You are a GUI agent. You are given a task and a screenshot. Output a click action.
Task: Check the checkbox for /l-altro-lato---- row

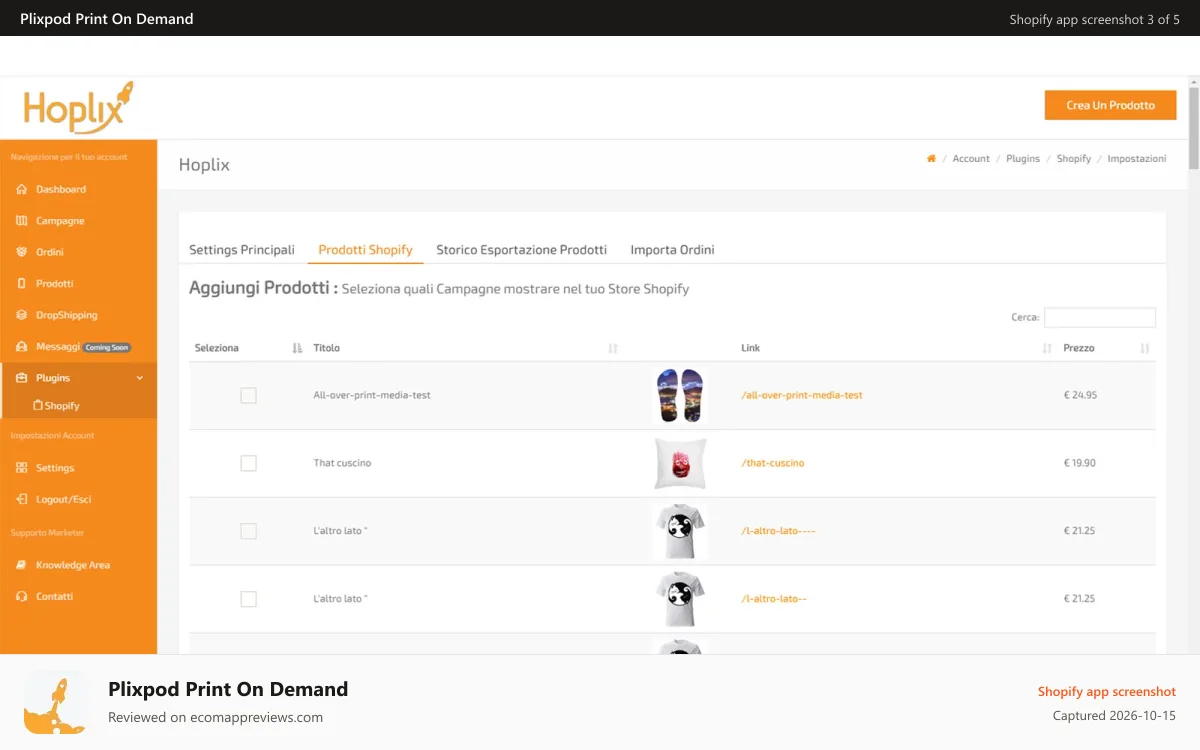point(248,531)
